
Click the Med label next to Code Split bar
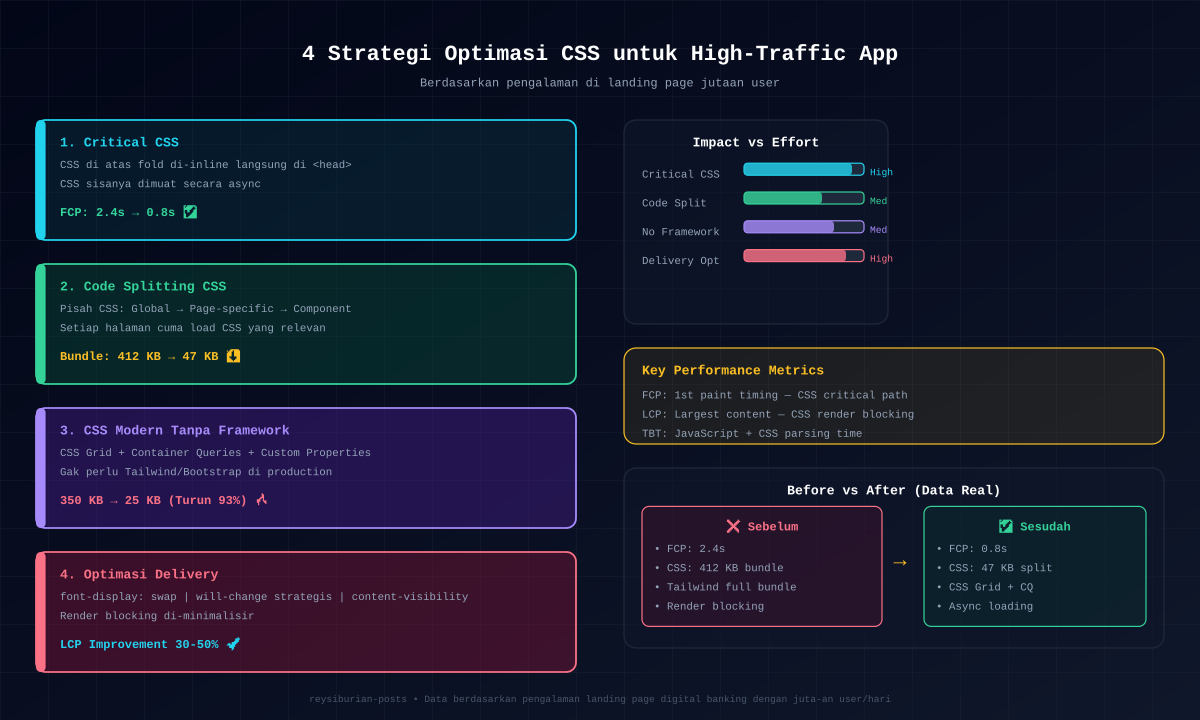point(878,201)
